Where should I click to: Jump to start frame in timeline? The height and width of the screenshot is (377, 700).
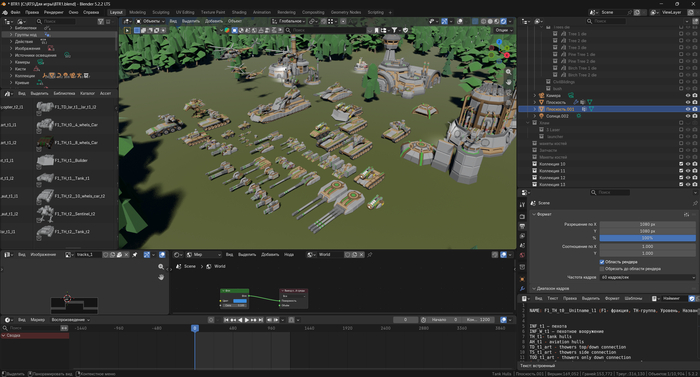[226, 320]
